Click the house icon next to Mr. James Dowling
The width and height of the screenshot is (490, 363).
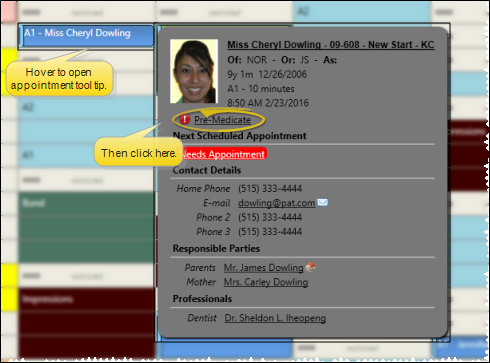coord(310,267)
